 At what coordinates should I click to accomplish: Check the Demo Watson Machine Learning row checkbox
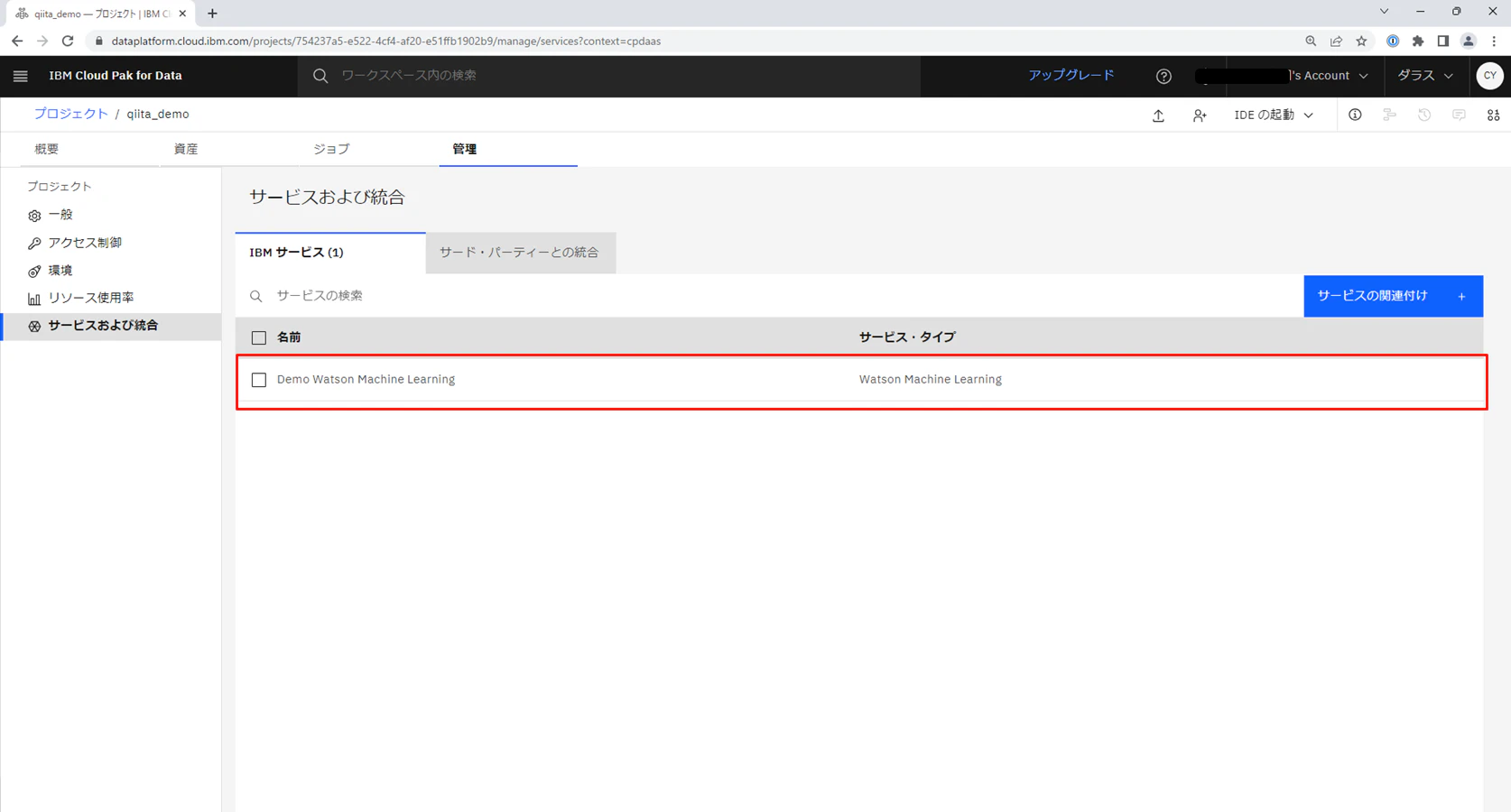click(x=259, y=380)
